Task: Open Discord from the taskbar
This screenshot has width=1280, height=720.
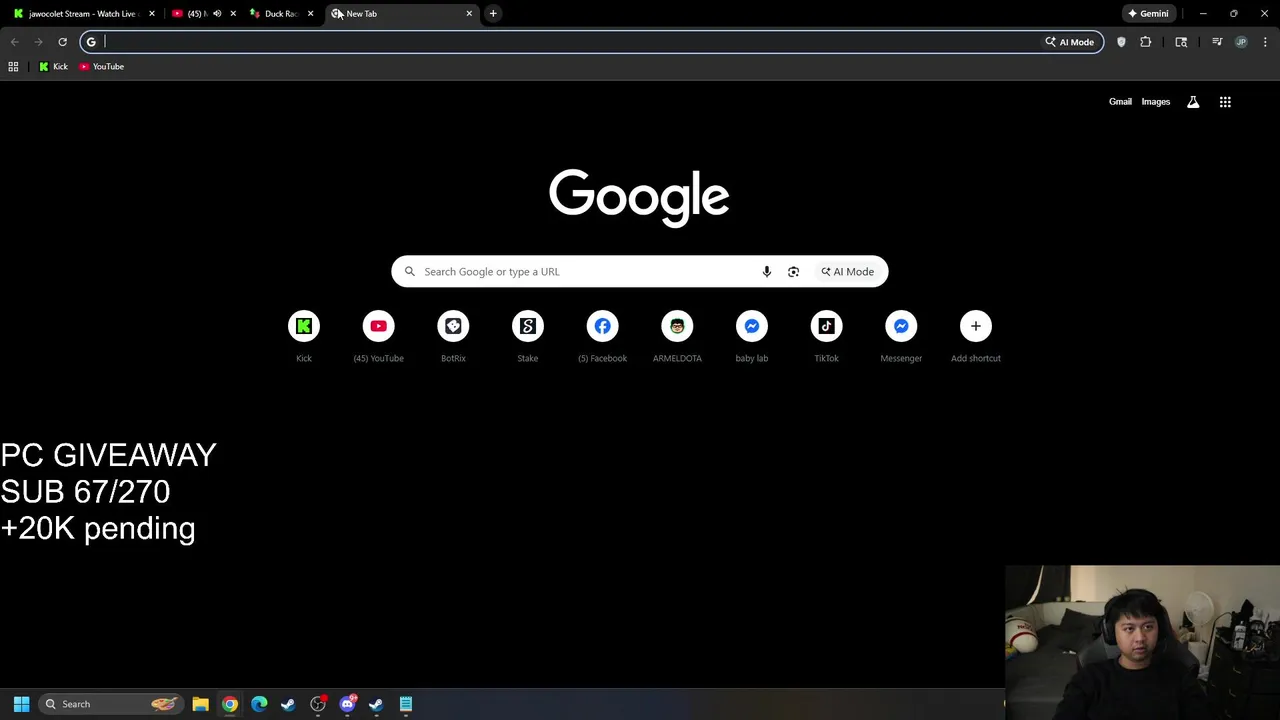Action: [347, 704]
